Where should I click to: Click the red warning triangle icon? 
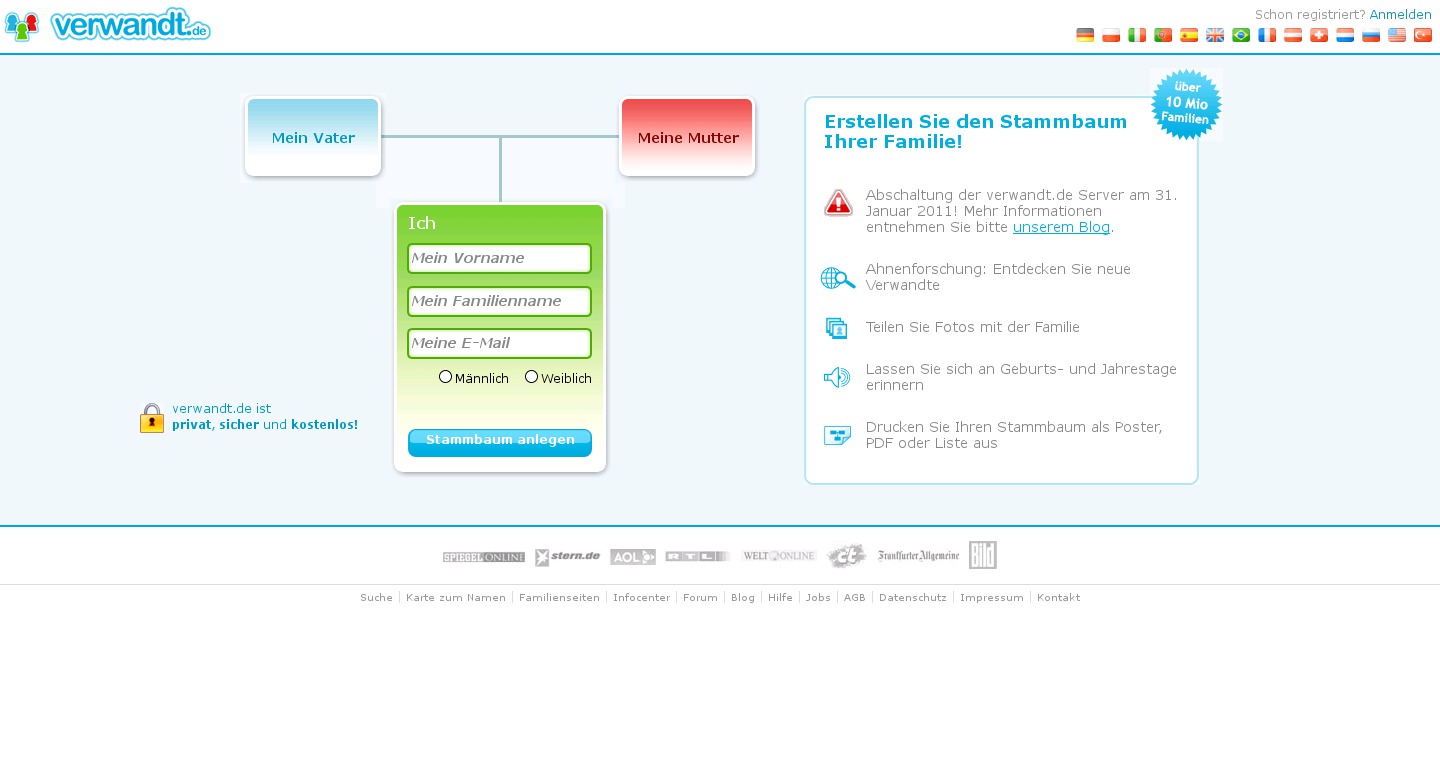point(839,203)
